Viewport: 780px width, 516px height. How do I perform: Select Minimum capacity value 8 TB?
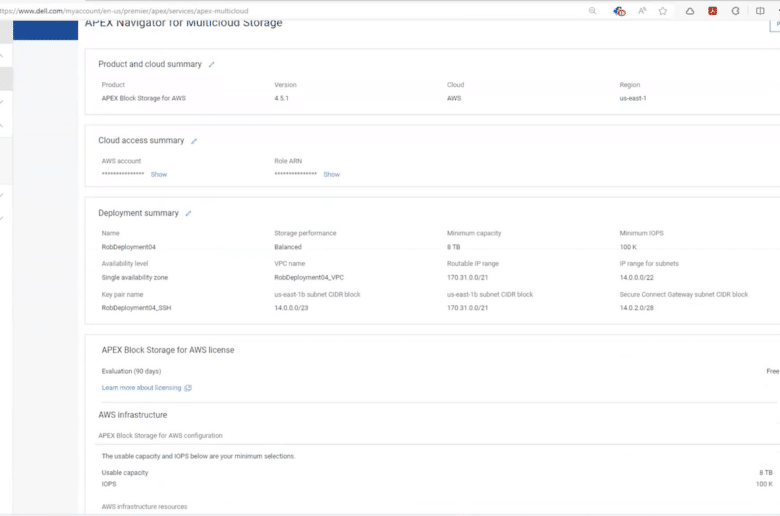453,247
